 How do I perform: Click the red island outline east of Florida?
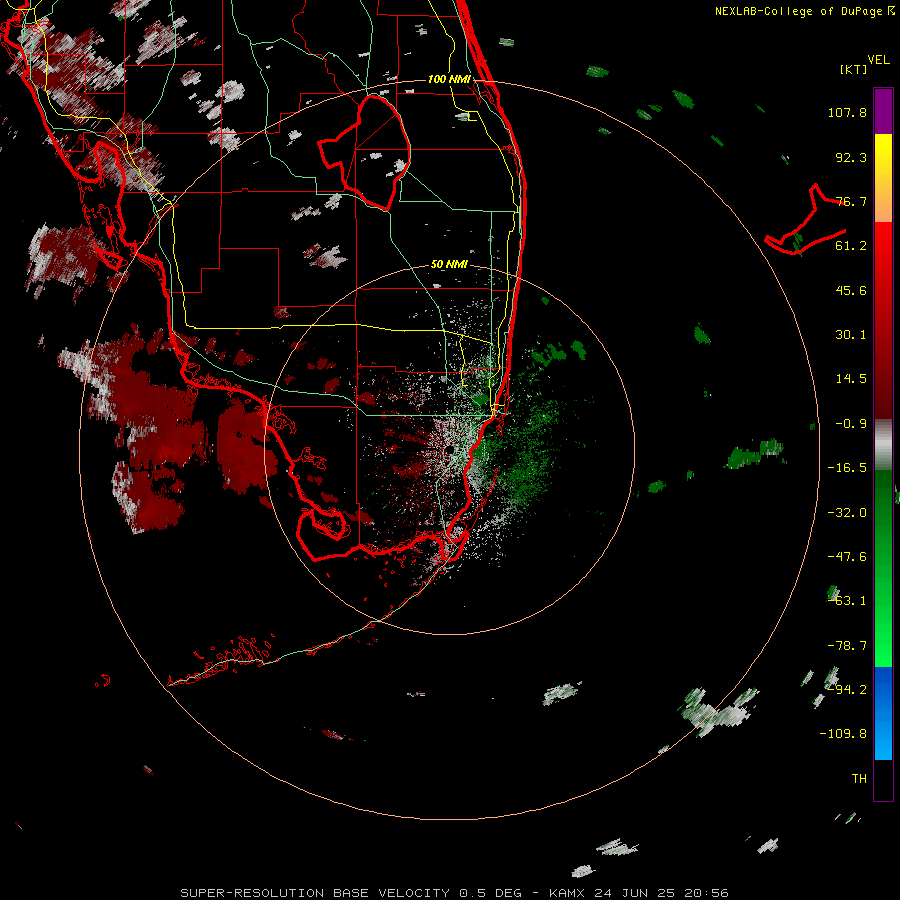(806, 220)
